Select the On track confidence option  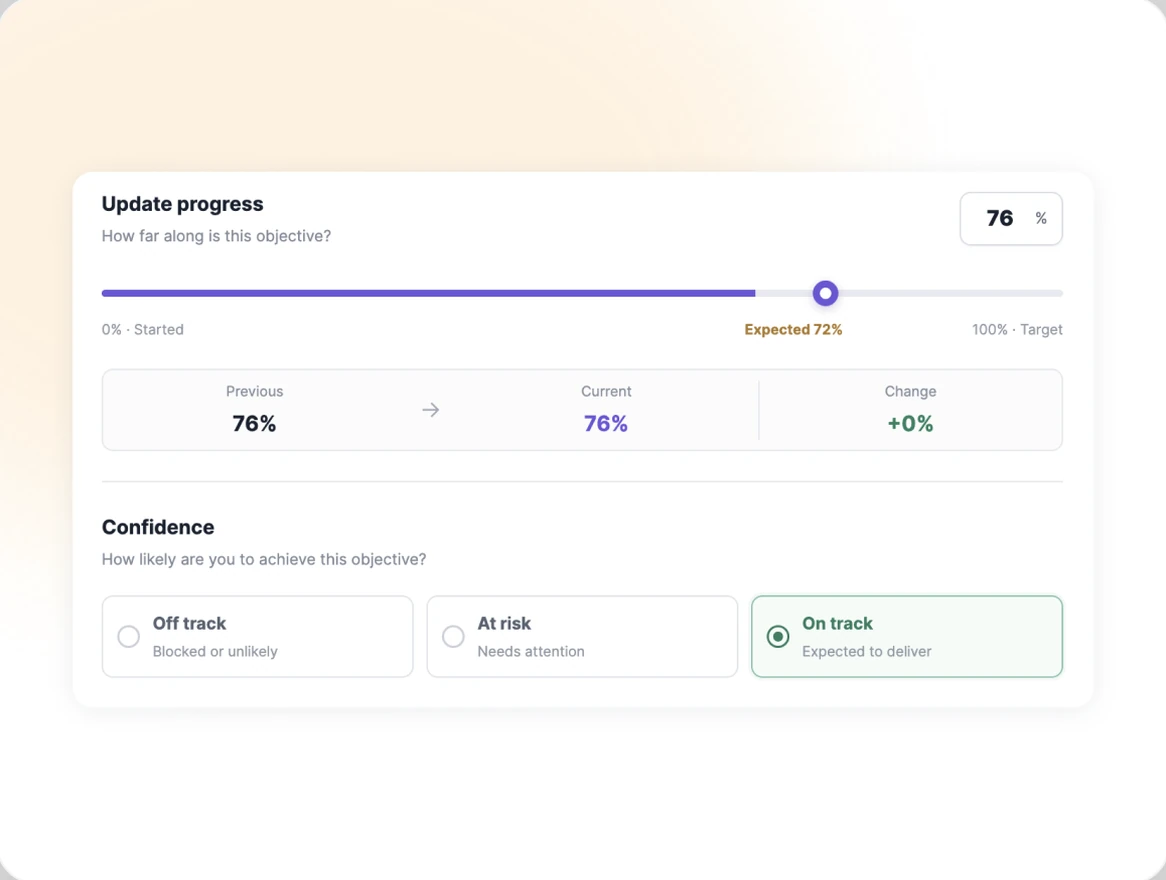906,636
